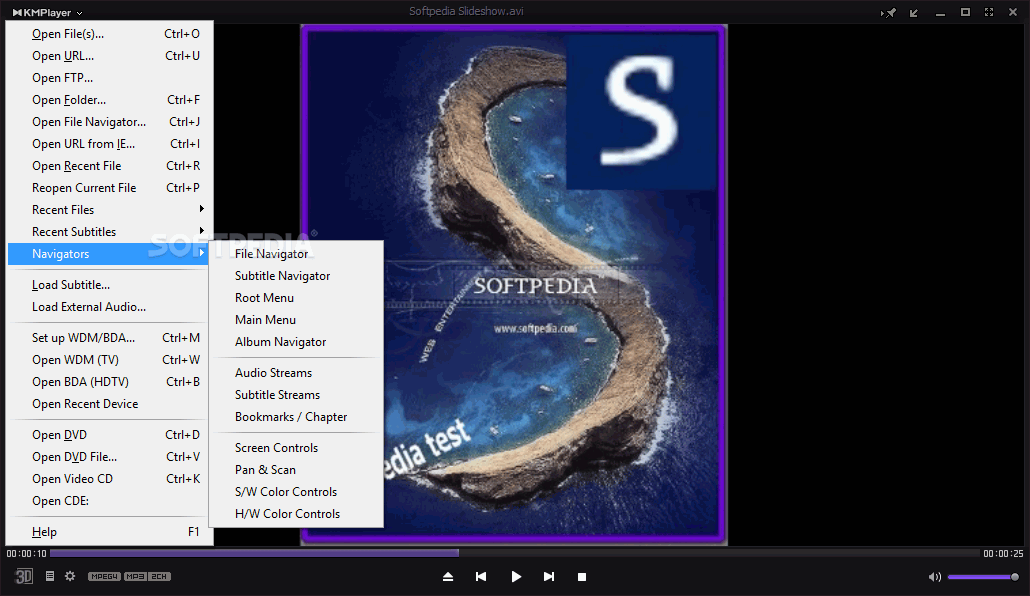
Task: Select the Navigators menu entry
Action: pos(108,254)
